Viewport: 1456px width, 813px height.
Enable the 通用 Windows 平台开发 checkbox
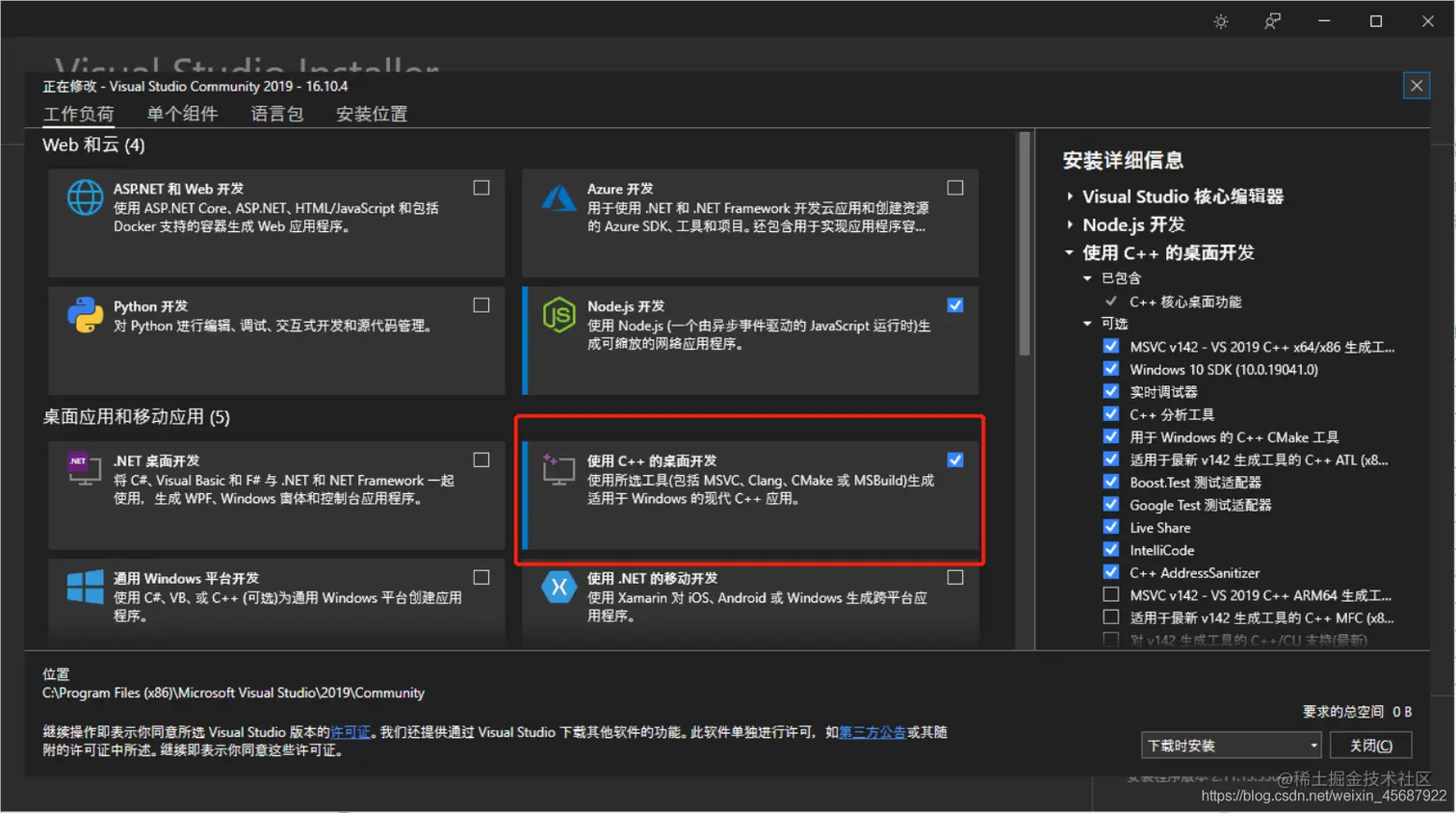tap(481, 578)
